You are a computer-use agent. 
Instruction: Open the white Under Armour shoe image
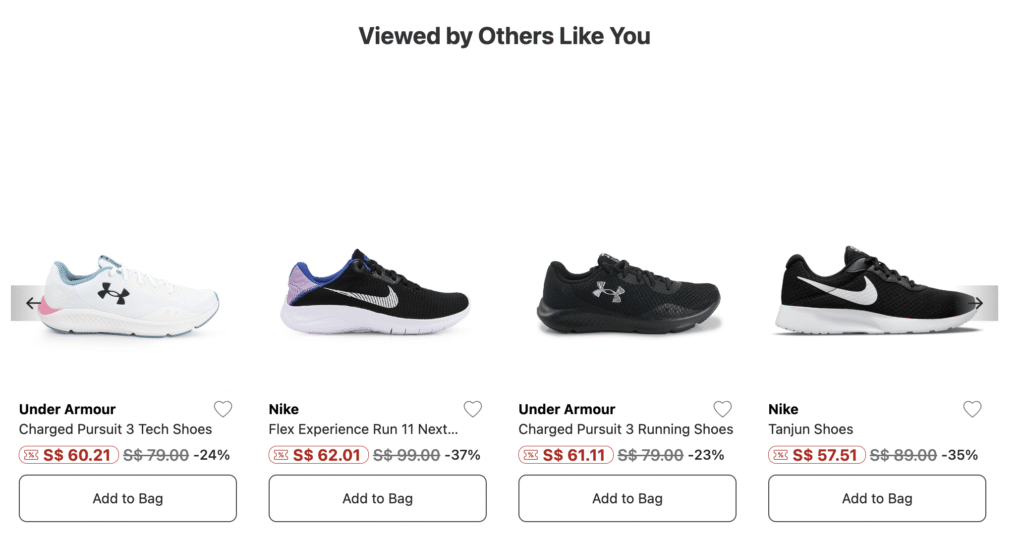[130, 297]
